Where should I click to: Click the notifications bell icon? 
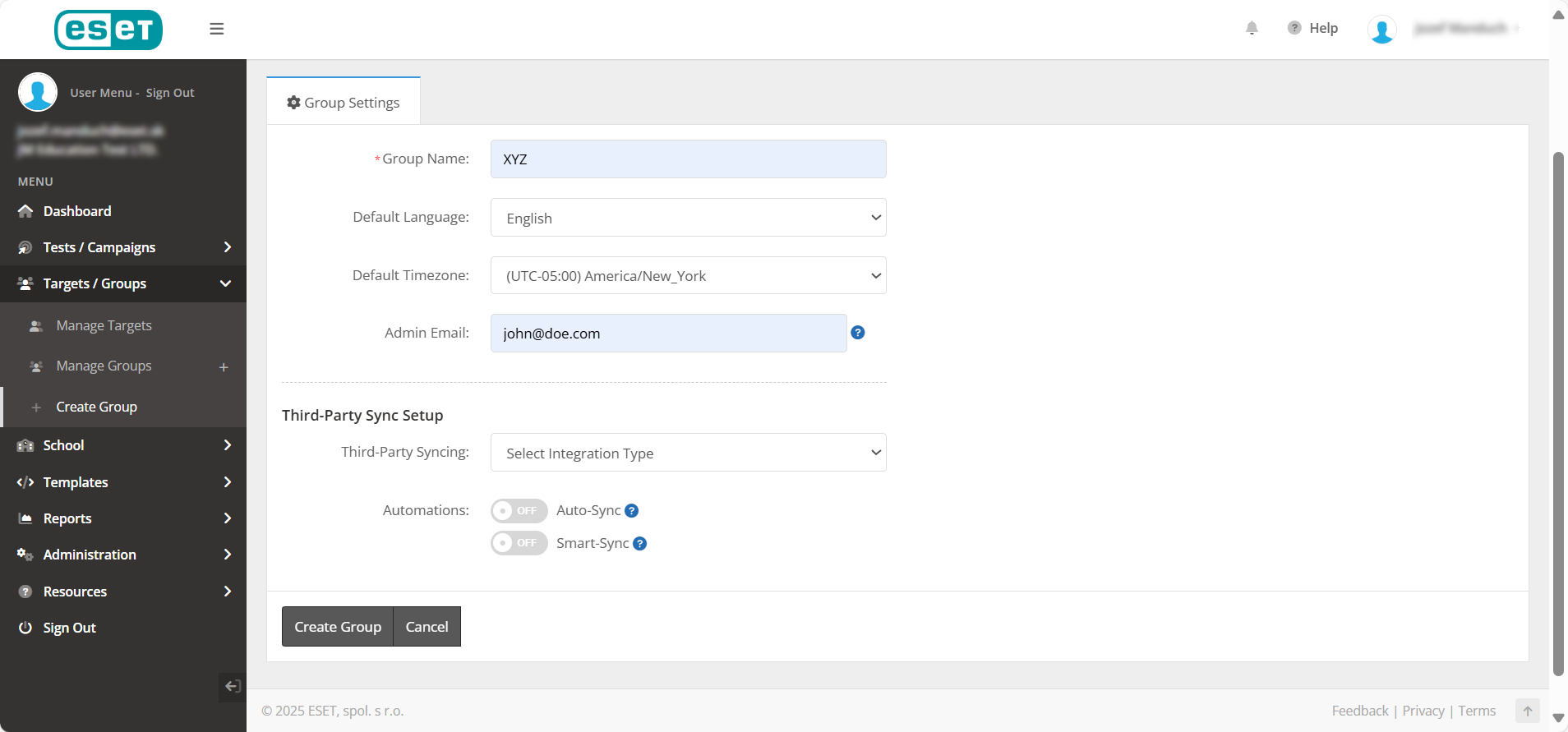coord(1252,28)
